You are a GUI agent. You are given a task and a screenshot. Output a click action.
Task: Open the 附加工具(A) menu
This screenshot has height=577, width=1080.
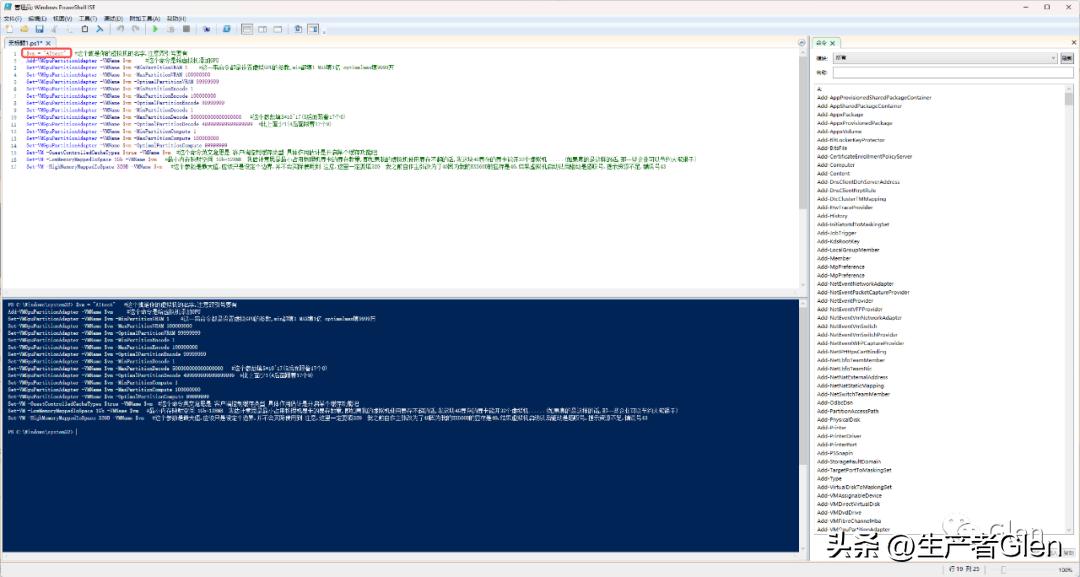145,19
